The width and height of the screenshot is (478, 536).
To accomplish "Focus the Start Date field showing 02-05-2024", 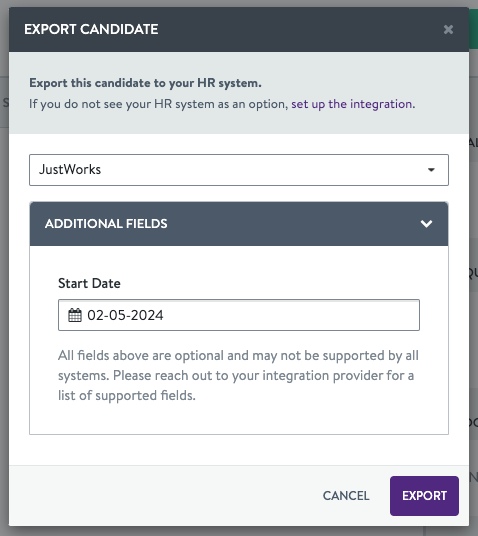I will coord(239,315).
